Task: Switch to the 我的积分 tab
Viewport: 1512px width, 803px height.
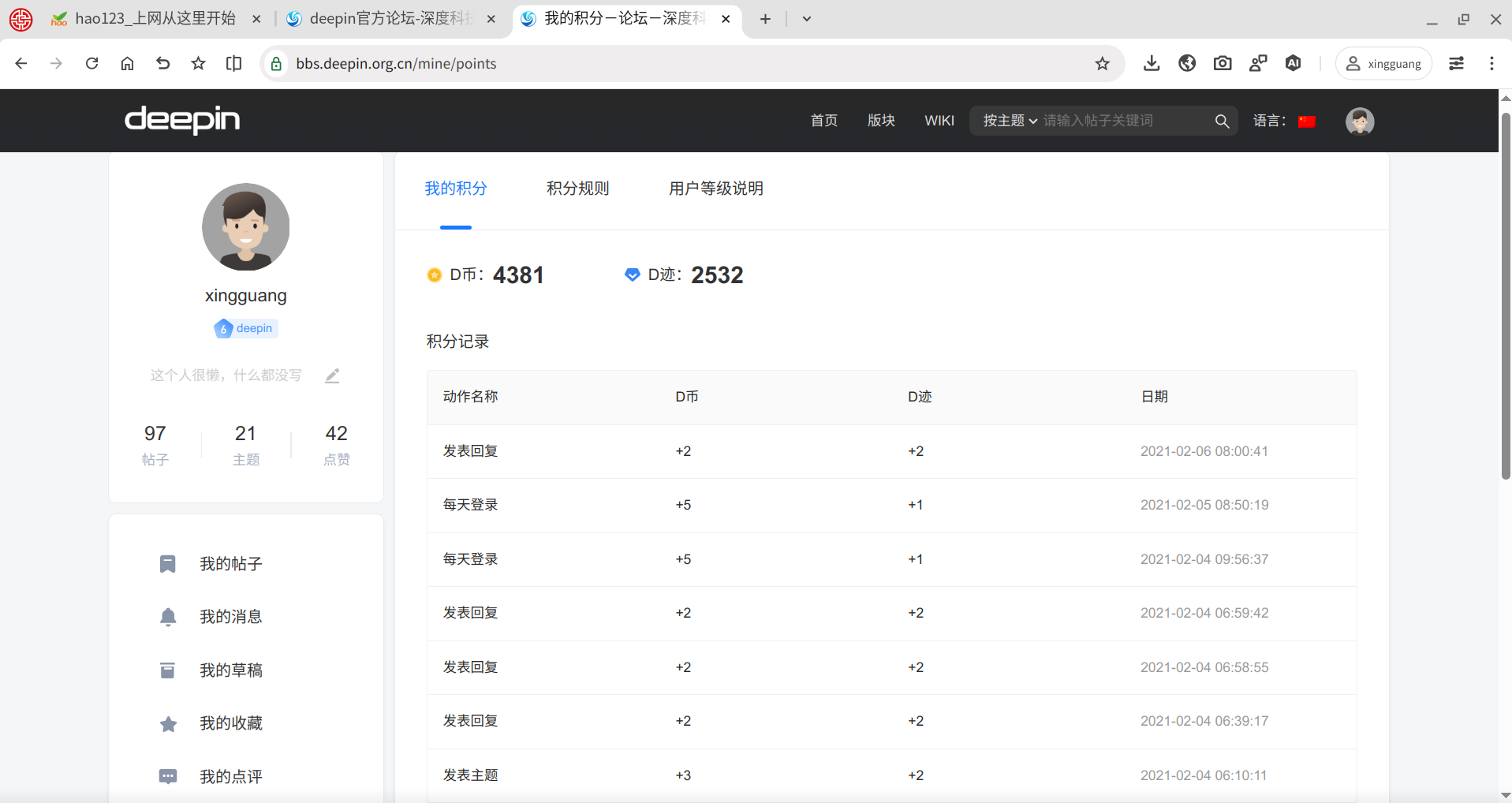Action: [x=456, y=189]
